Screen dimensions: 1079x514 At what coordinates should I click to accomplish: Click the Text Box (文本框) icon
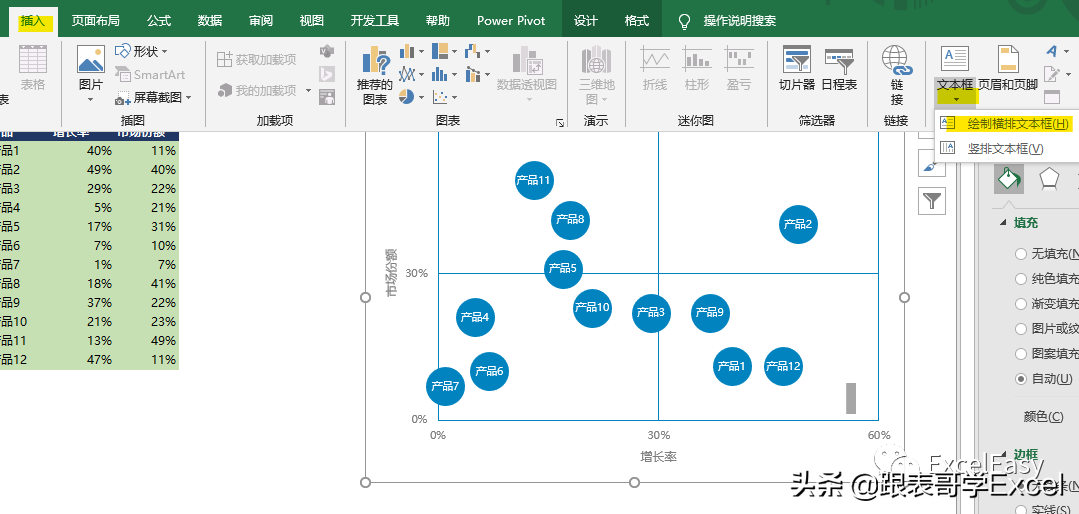954,60
